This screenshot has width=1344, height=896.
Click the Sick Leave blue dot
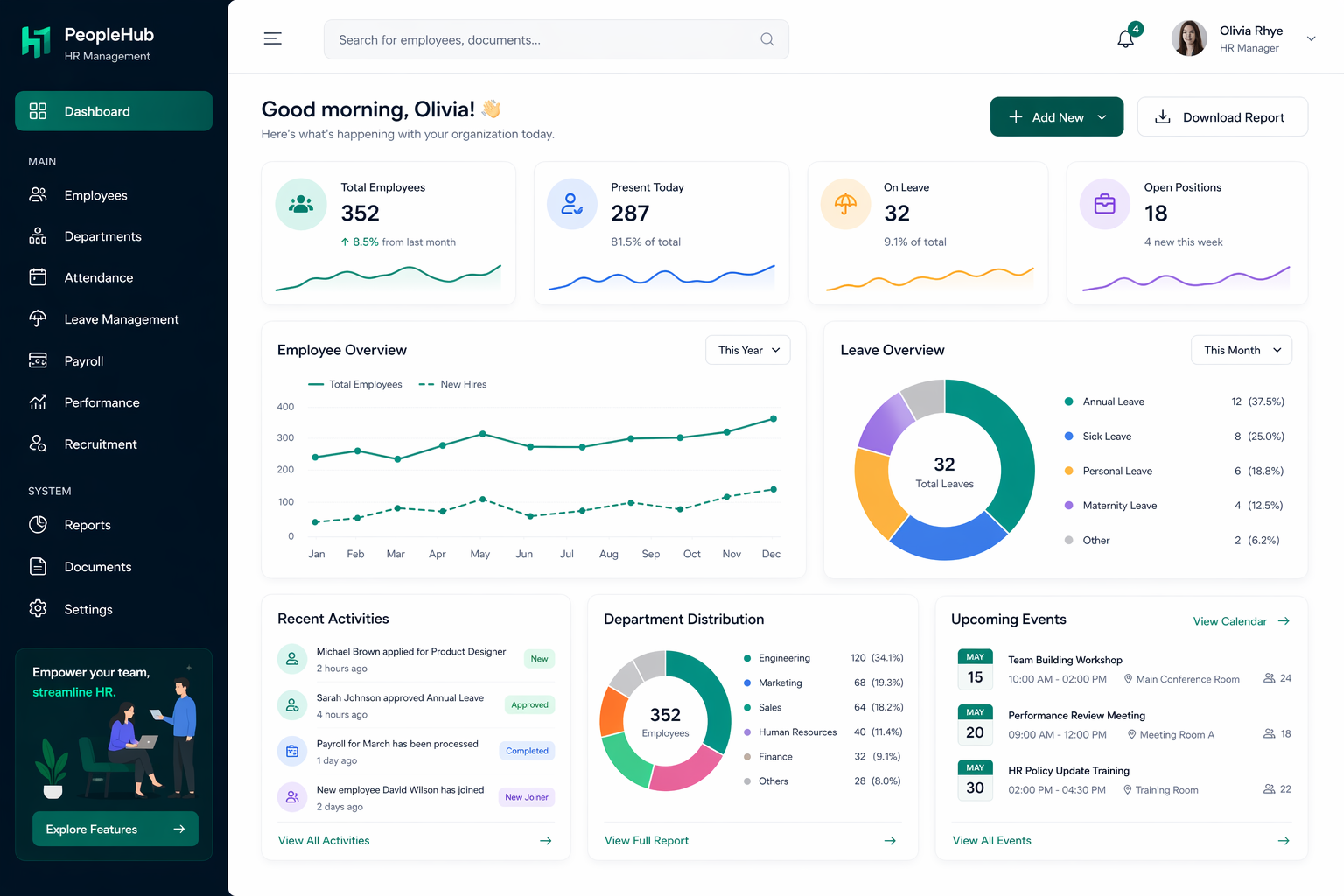(x=1068, y=436)
